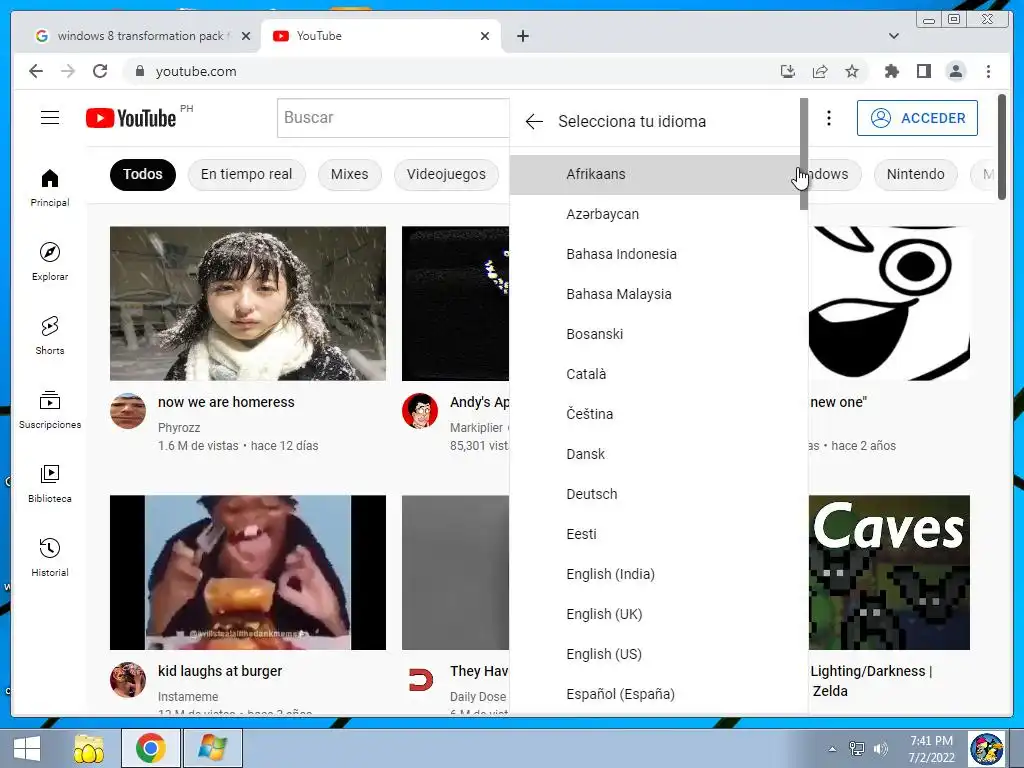This screenshot has width=1024, height=768.
Task: Choose Bahasa Indonesia language
Action: pos(654,254)
